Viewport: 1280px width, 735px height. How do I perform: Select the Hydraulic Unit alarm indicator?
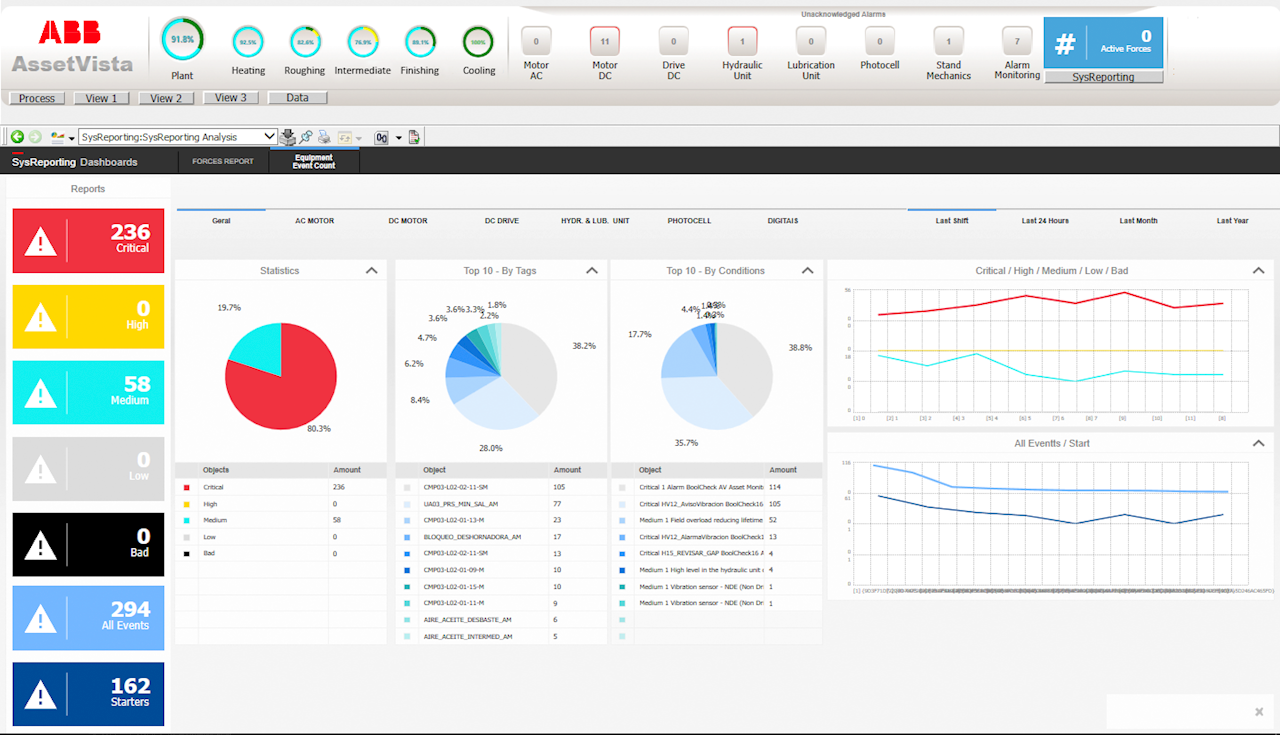[x=742, y=42]
